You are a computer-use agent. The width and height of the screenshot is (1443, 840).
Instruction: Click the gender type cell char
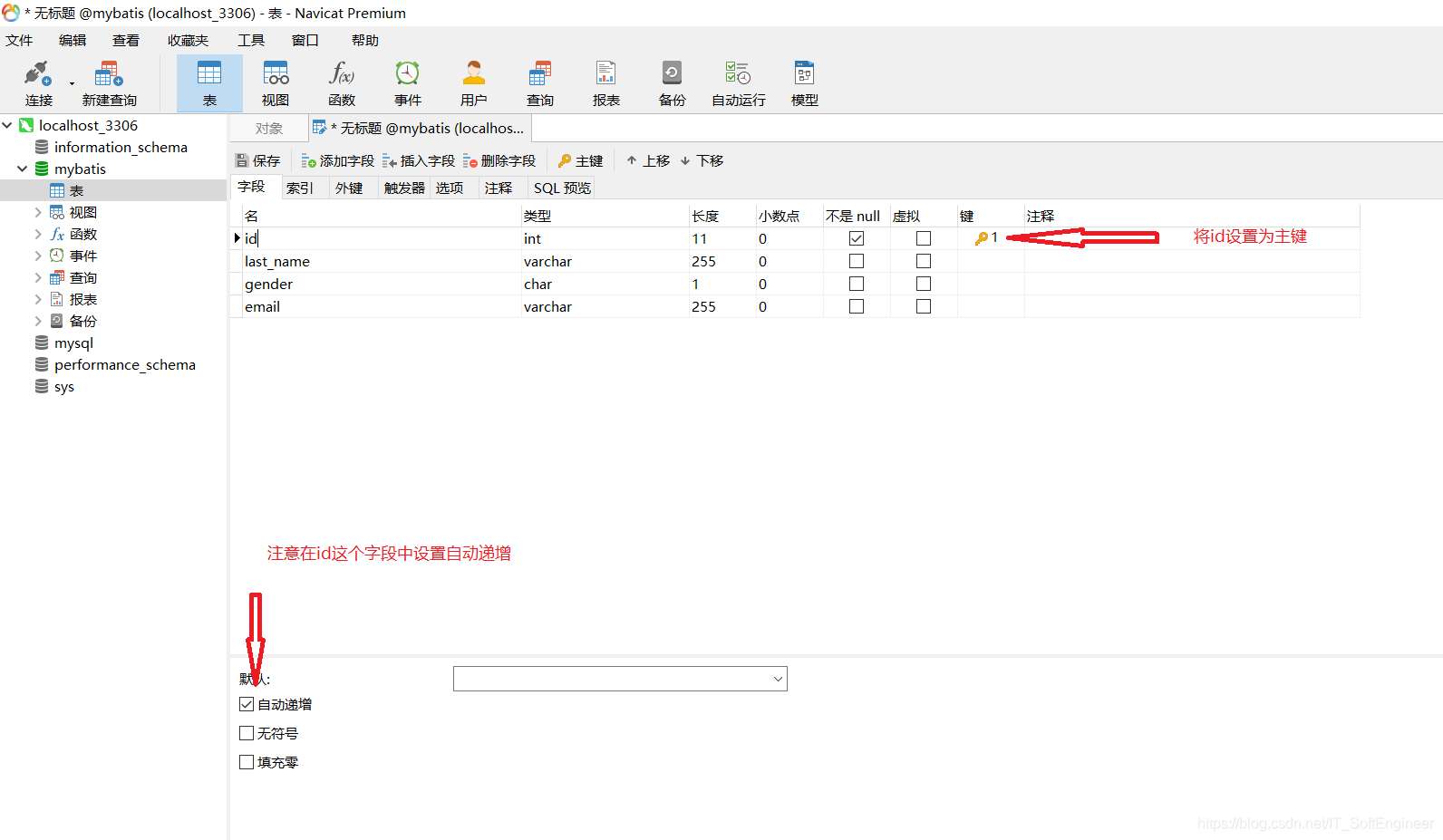[x=605, y=284]
